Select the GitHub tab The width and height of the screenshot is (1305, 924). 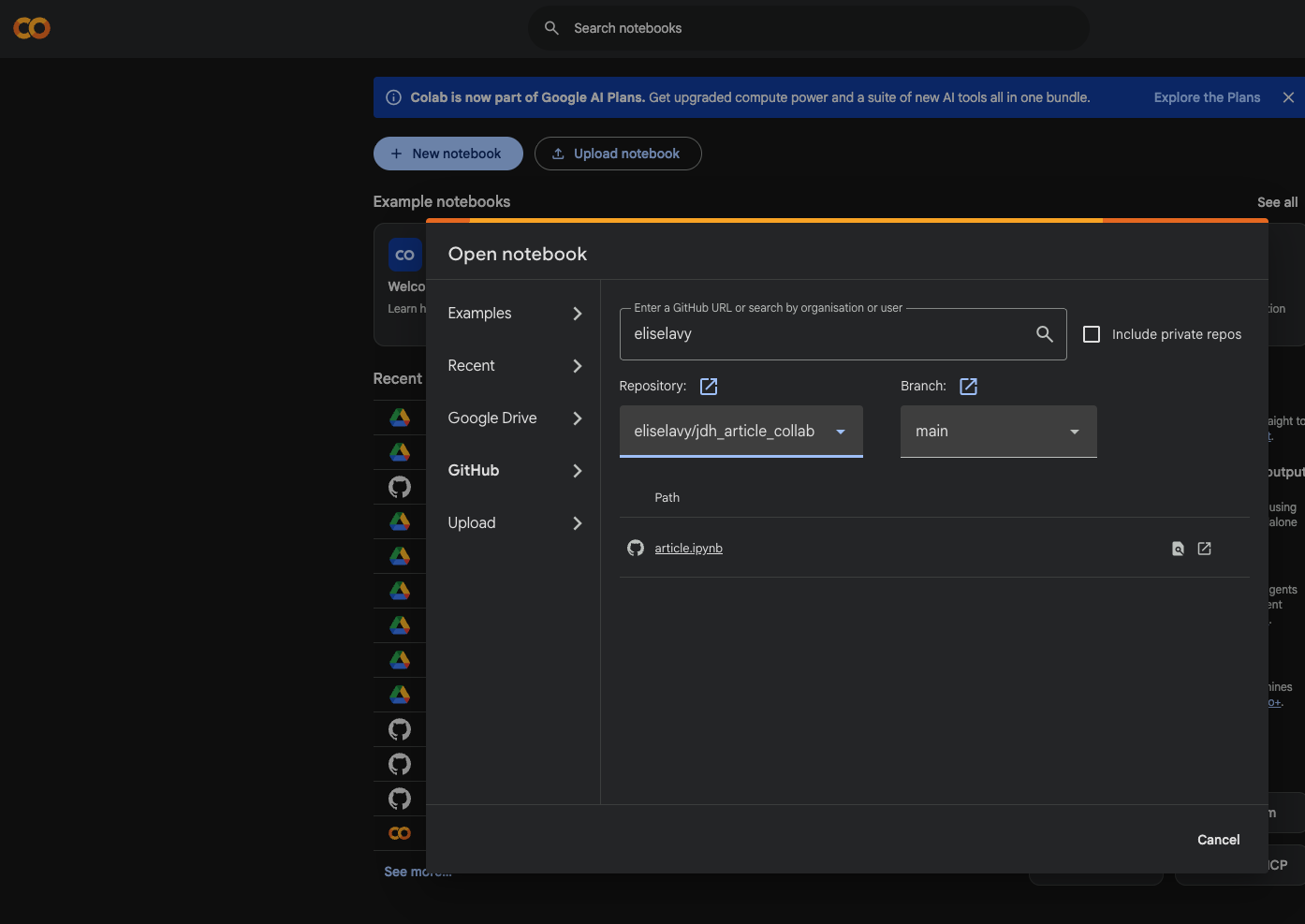[x=513, y=471]
